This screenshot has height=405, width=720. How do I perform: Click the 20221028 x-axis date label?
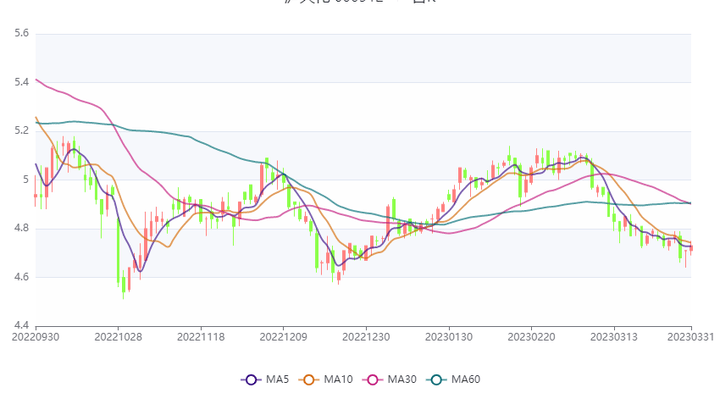[x=118, y=339]
